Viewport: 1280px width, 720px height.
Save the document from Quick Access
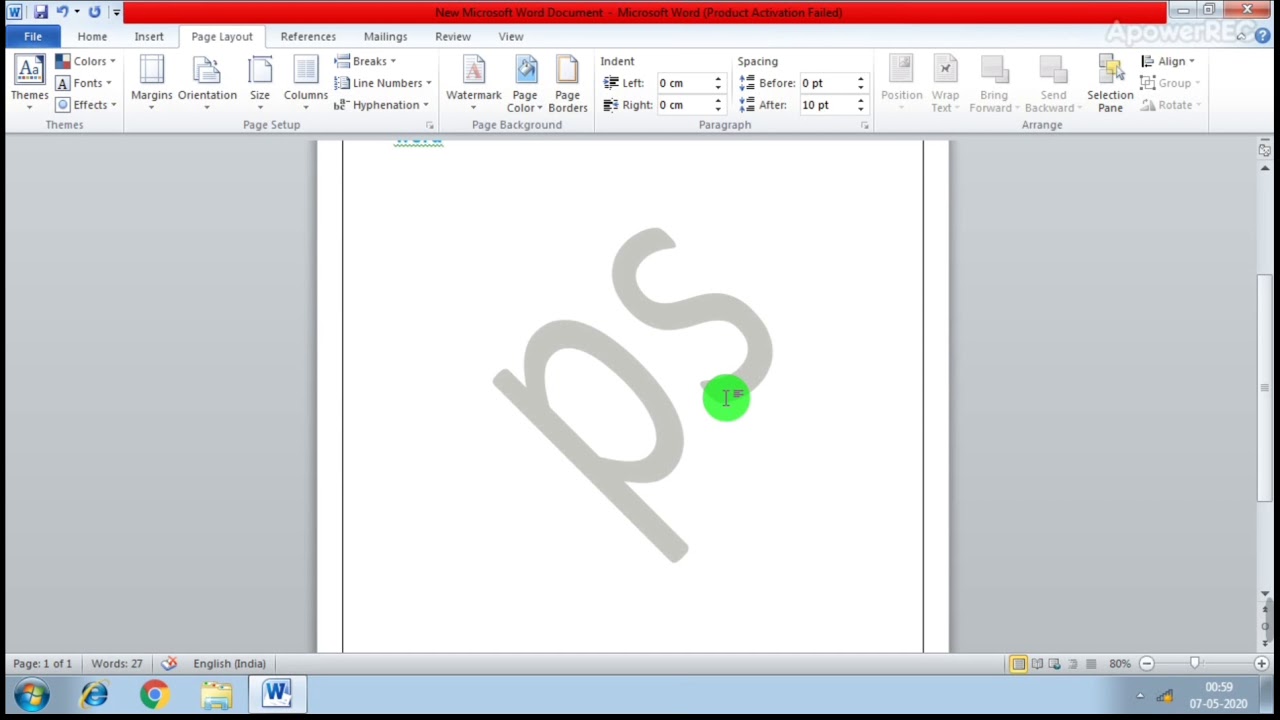pyautogui.click(x=40, y=12)
